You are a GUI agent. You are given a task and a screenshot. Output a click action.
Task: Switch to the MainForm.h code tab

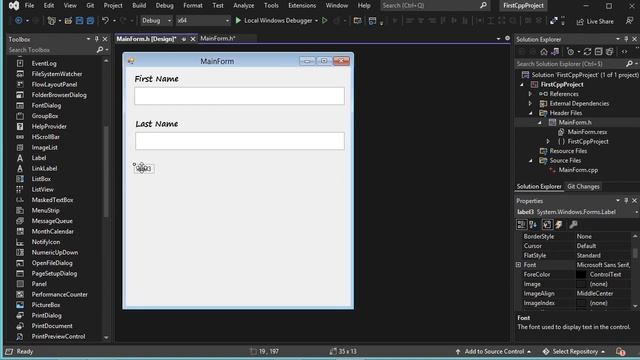coord(218,38)
